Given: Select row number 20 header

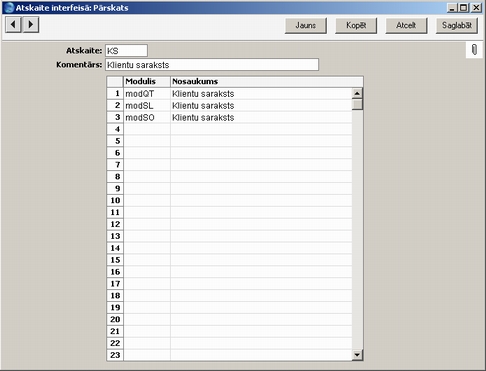Looking at the screenshot, I should (115, 319).
